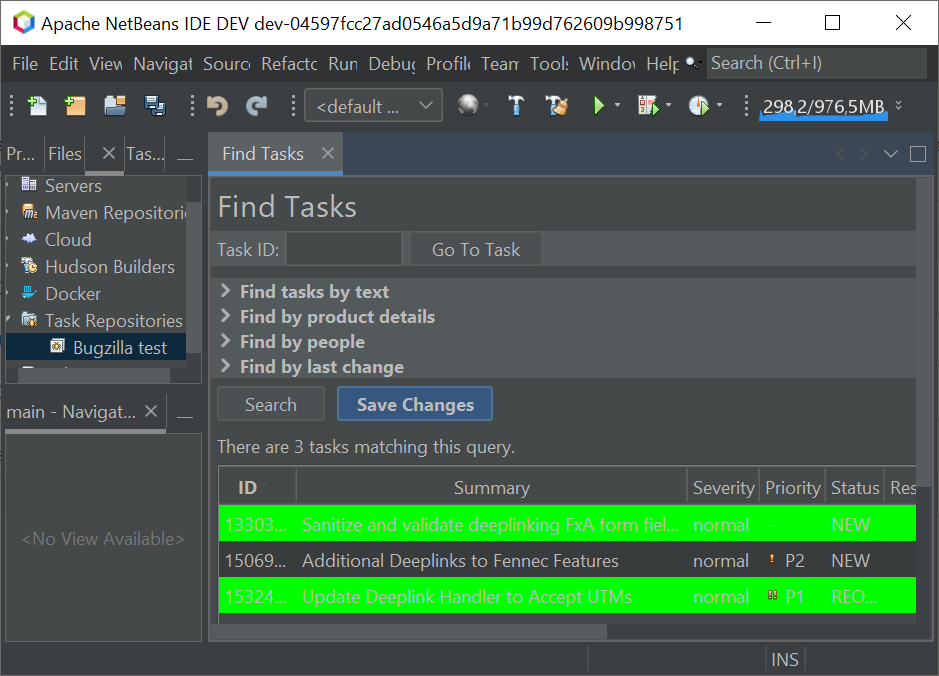Click the Save Changes button
Screen dimensions: 939x676
coord(415,404)
